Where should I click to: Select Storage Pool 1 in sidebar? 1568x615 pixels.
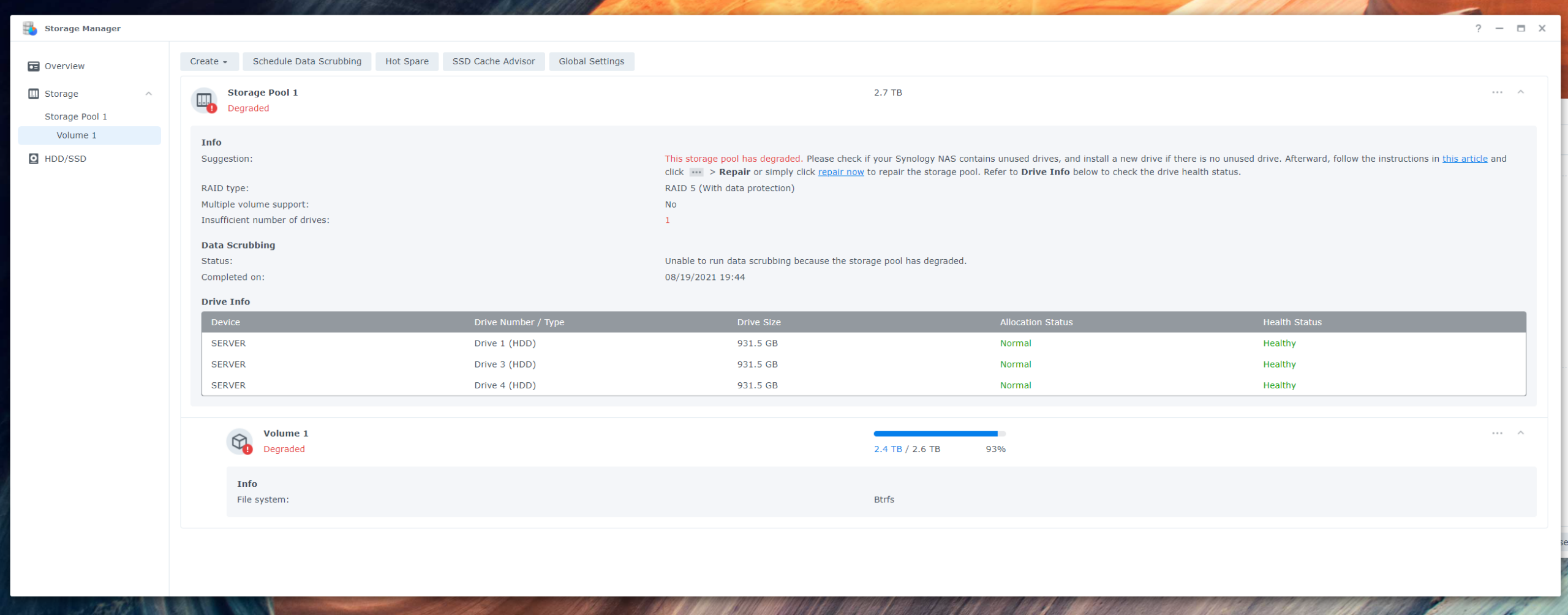pos(76,116)
